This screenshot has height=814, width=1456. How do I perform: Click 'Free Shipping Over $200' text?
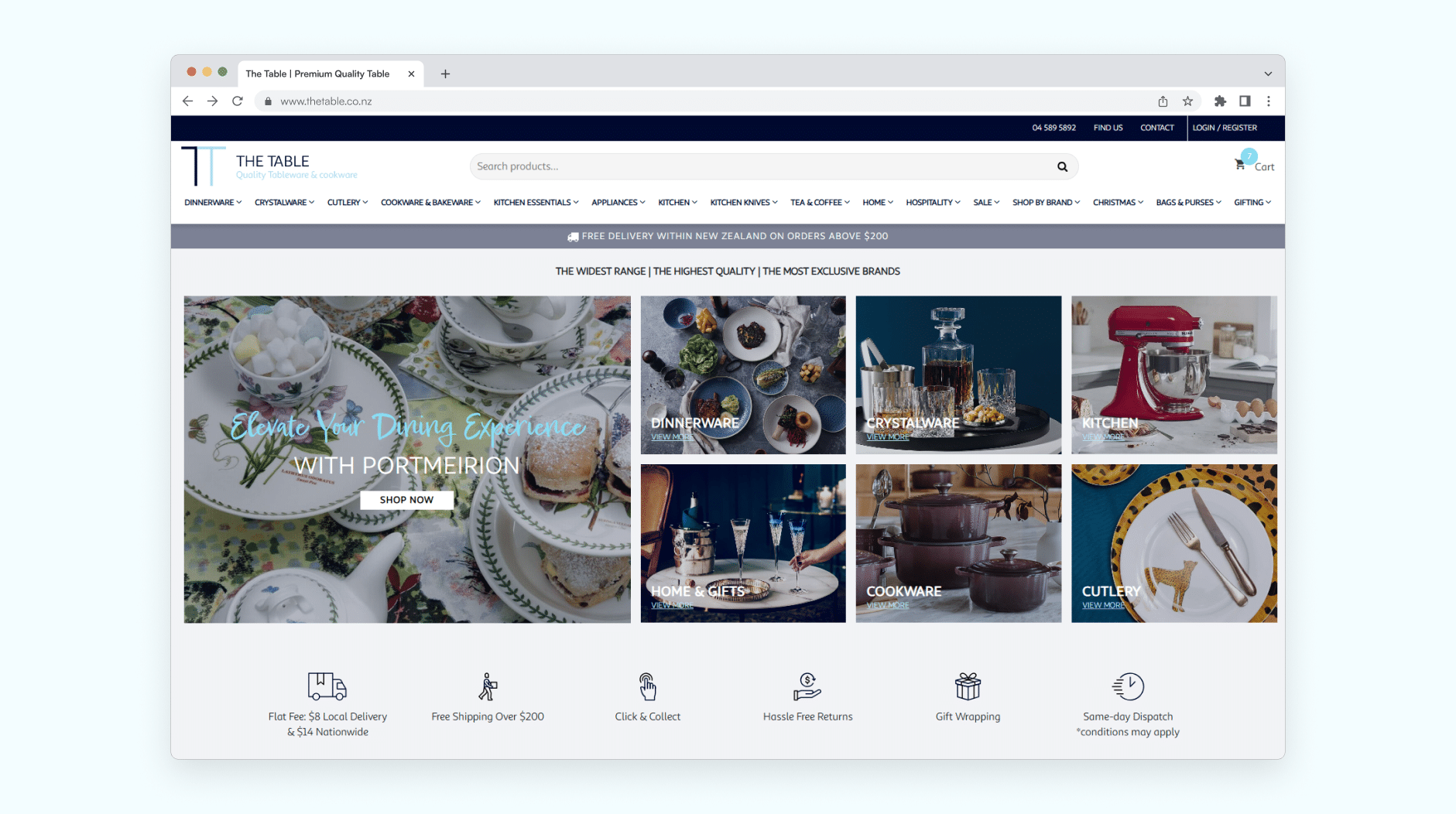point(488,717)
